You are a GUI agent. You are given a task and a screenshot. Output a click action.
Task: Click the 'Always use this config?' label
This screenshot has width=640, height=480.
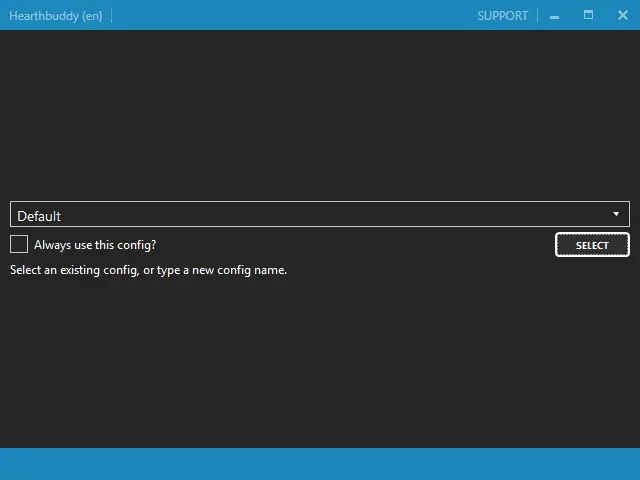click(x=95, y=245)
